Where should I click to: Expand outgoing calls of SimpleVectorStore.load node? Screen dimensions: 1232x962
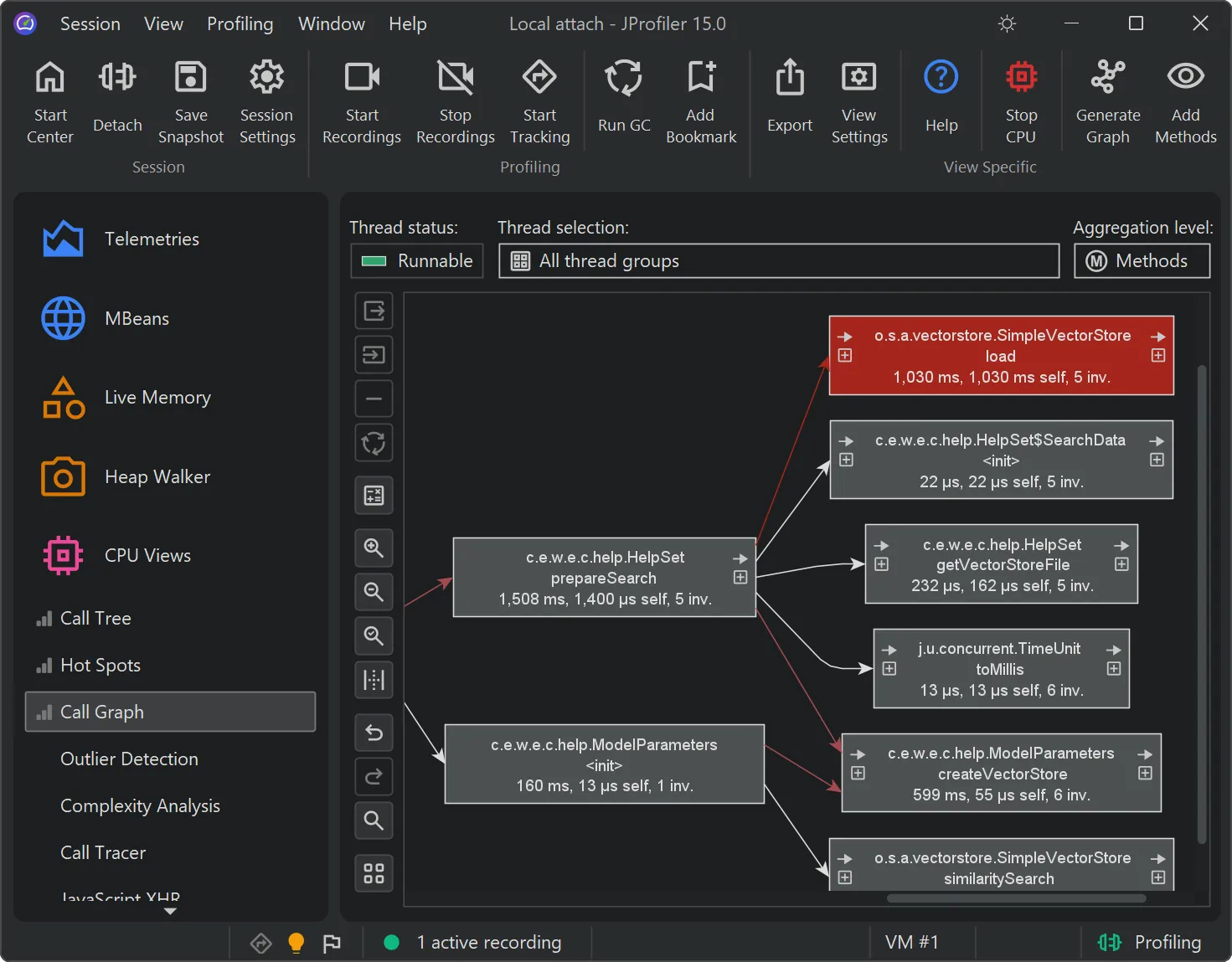coord(1157,355)
